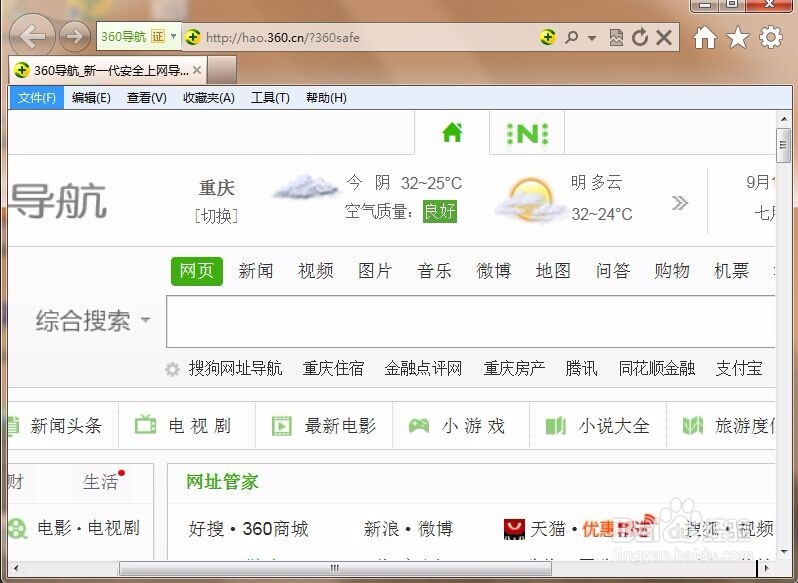Refresh the page with the reload icon
The image size is (798, 583).
[640, 37]
